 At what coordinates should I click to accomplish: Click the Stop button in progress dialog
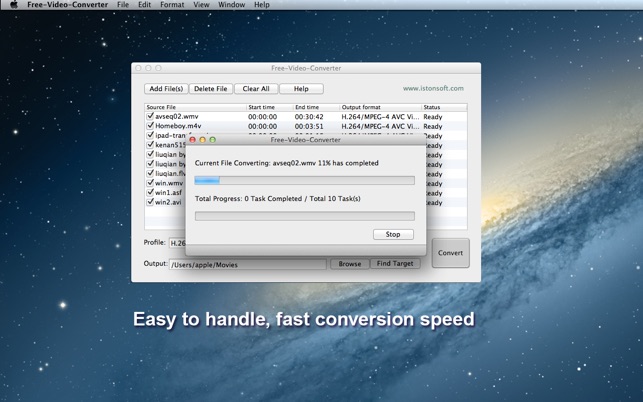tap(393, 234)
